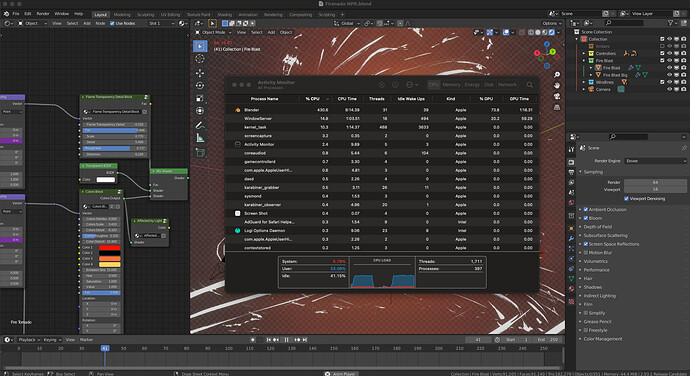
Task: Open the Keying dropdown in timeline
Action: (51, 339)
